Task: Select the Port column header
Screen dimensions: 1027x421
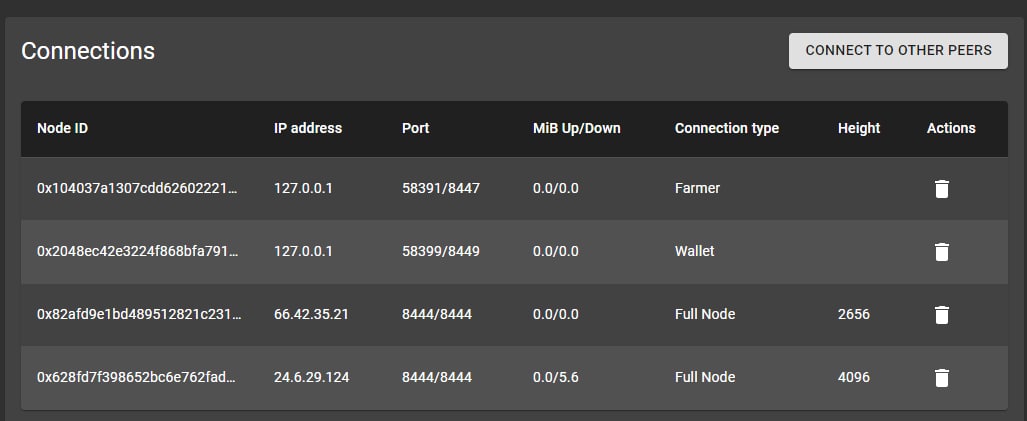Action: [415, 128]
